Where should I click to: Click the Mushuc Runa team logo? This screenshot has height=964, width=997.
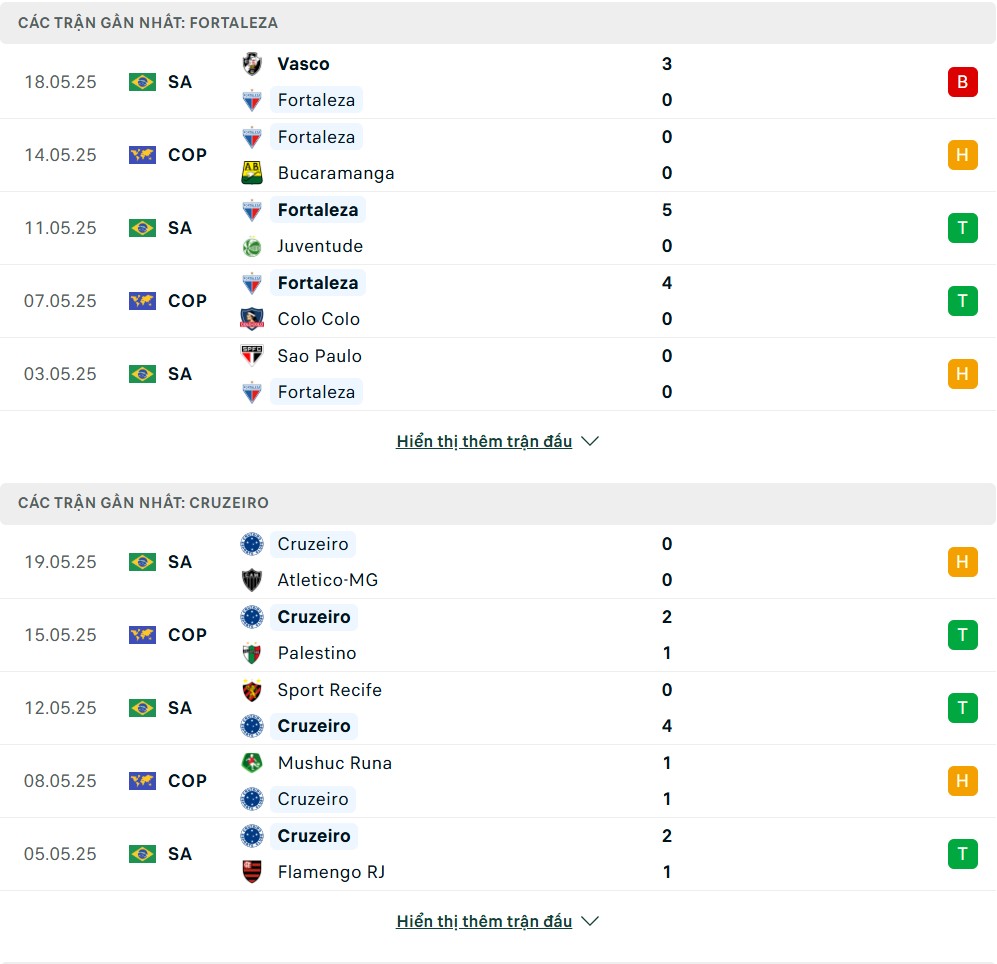click(252, 763)
